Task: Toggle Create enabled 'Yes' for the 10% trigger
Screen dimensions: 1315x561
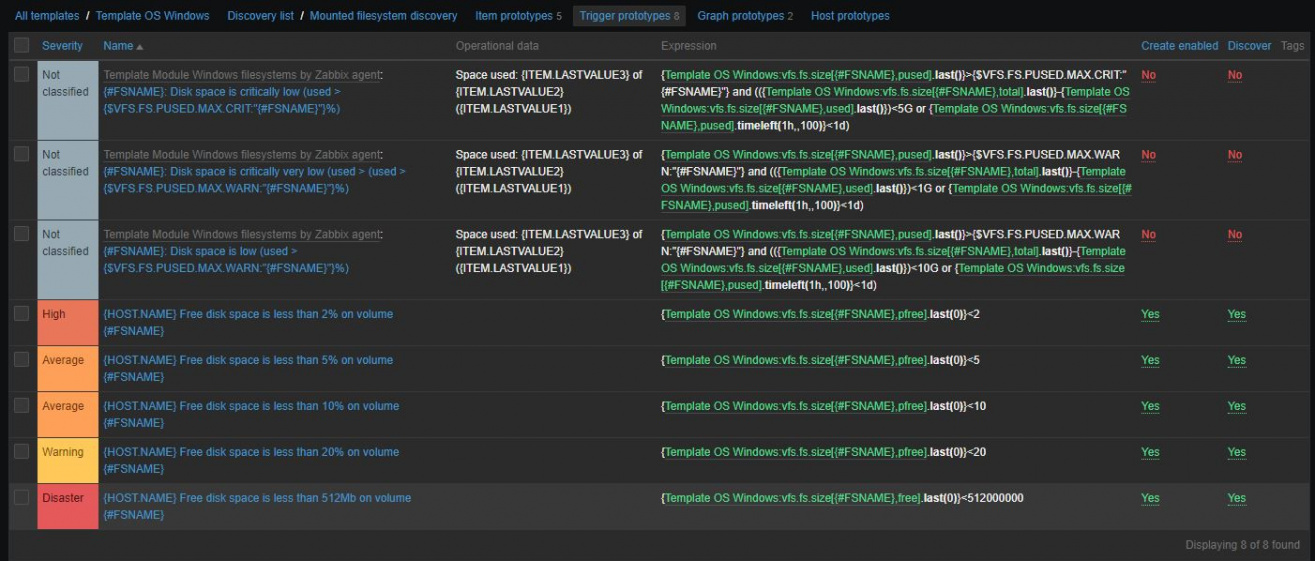Action: [x=1150, y=406]
